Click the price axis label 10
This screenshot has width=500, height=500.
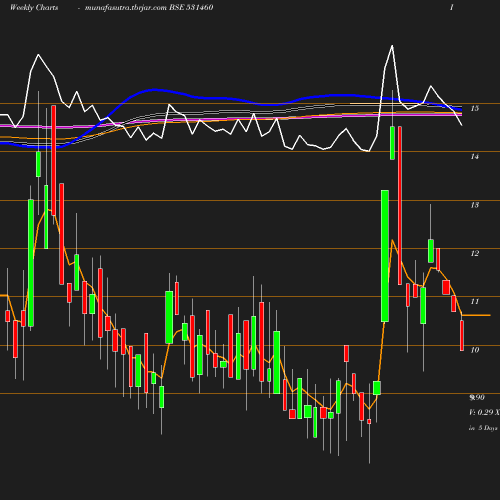pos(475,350)
